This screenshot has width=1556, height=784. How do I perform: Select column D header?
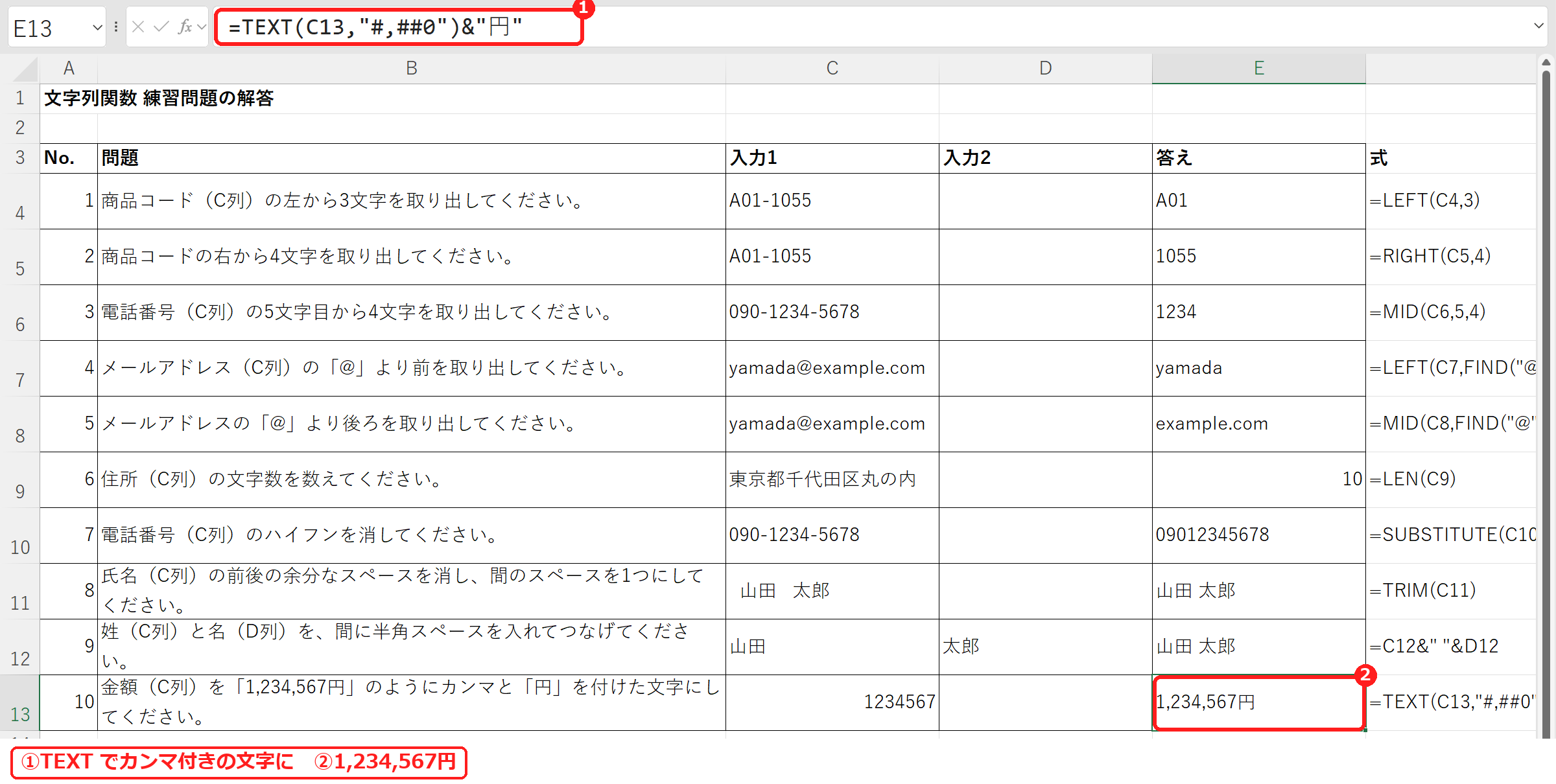(1046, 69)
